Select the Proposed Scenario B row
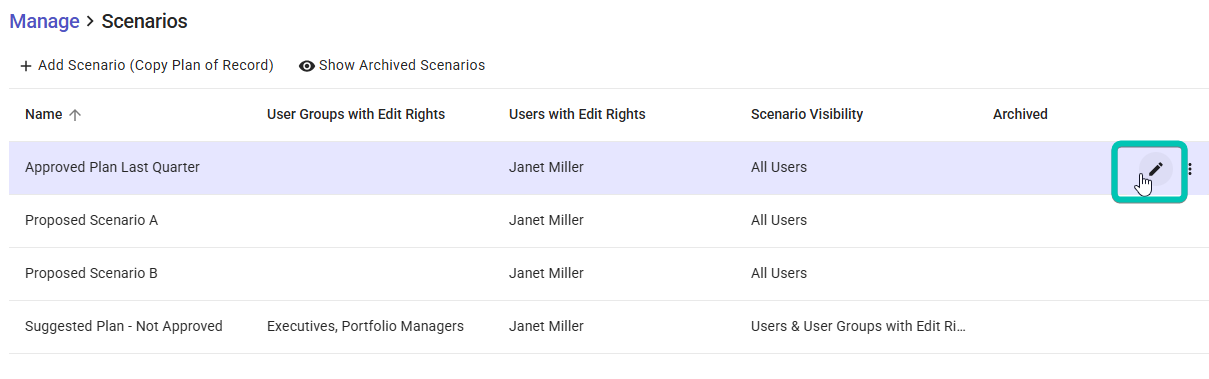This screenshot has width=1209, height=379. pyautogui.click(x=608, y=274)
